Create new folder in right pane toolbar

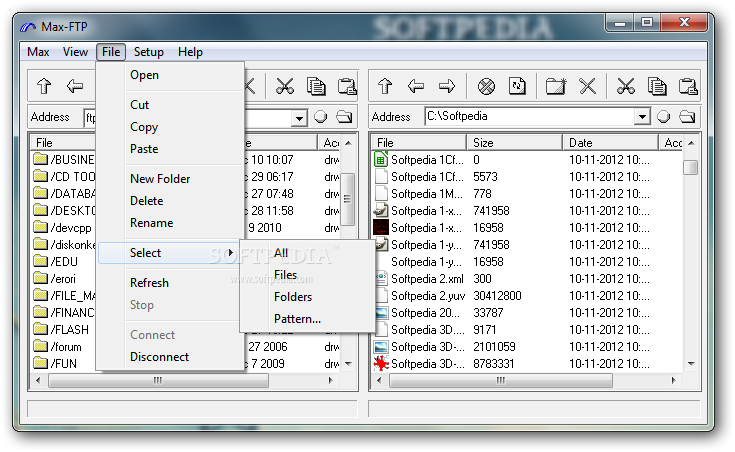556,86
